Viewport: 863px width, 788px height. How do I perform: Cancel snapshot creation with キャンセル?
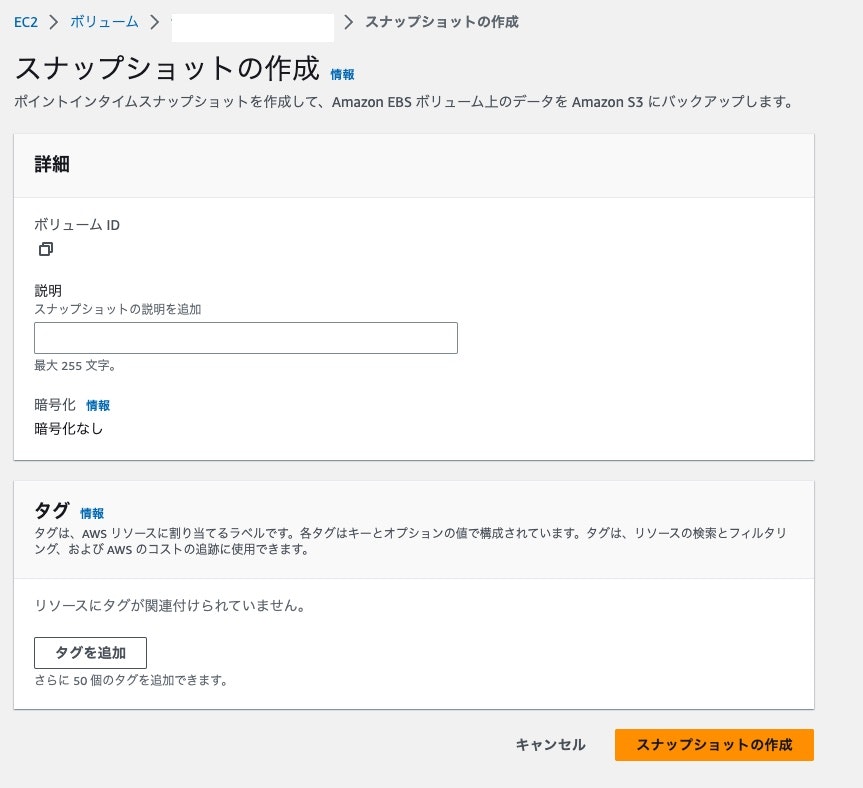coord(549,745)
